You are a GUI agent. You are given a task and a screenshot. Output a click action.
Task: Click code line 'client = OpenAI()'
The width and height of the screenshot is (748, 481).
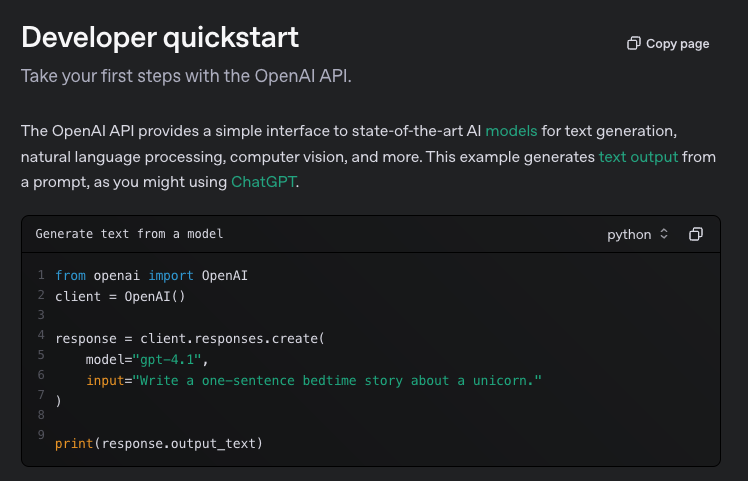tap(120, 296)
